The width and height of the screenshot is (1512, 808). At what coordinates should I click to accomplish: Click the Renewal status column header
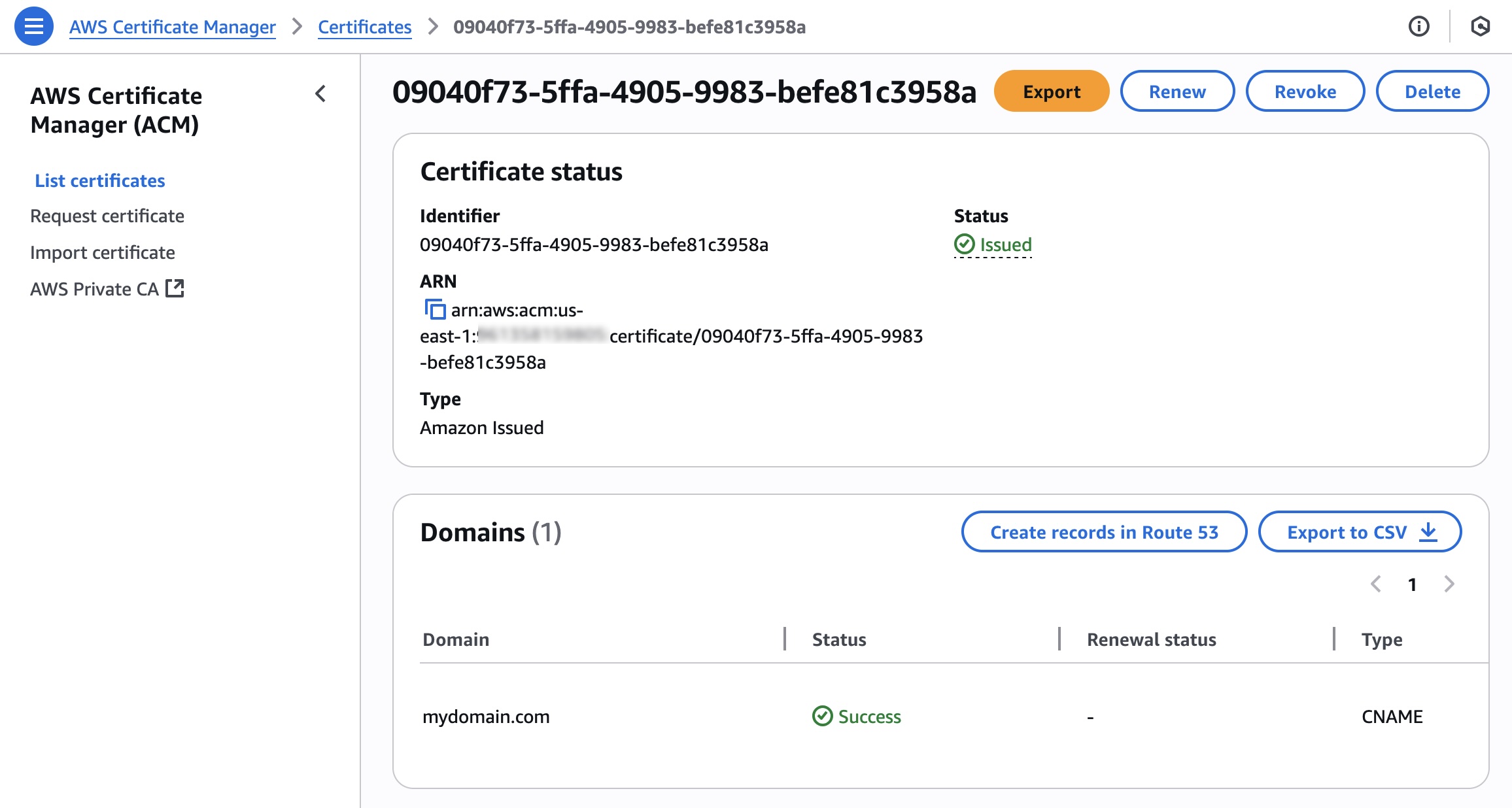1152,639
